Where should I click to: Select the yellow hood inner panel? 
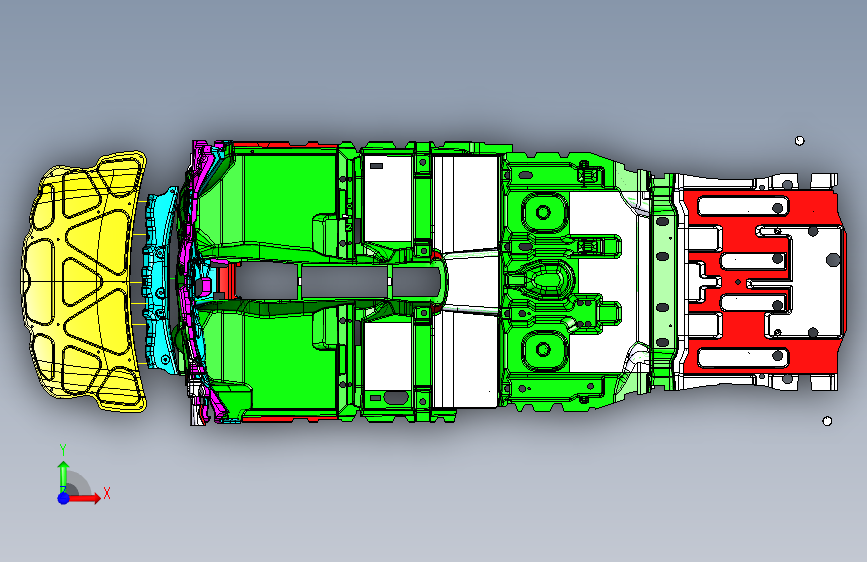[x=83, y=281]
